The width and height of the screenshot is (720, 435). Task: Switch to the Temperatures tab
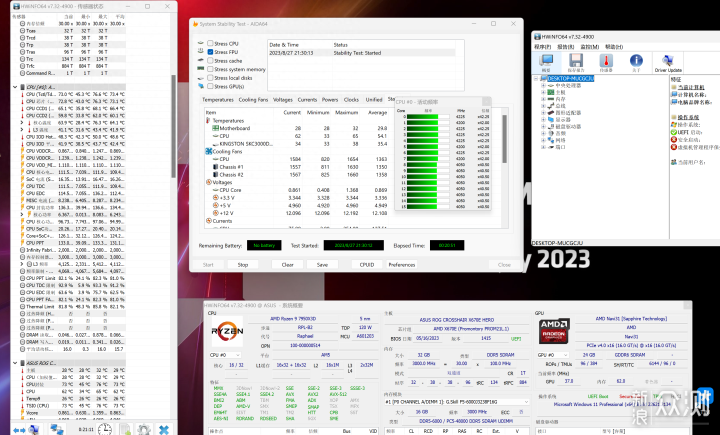218,100
